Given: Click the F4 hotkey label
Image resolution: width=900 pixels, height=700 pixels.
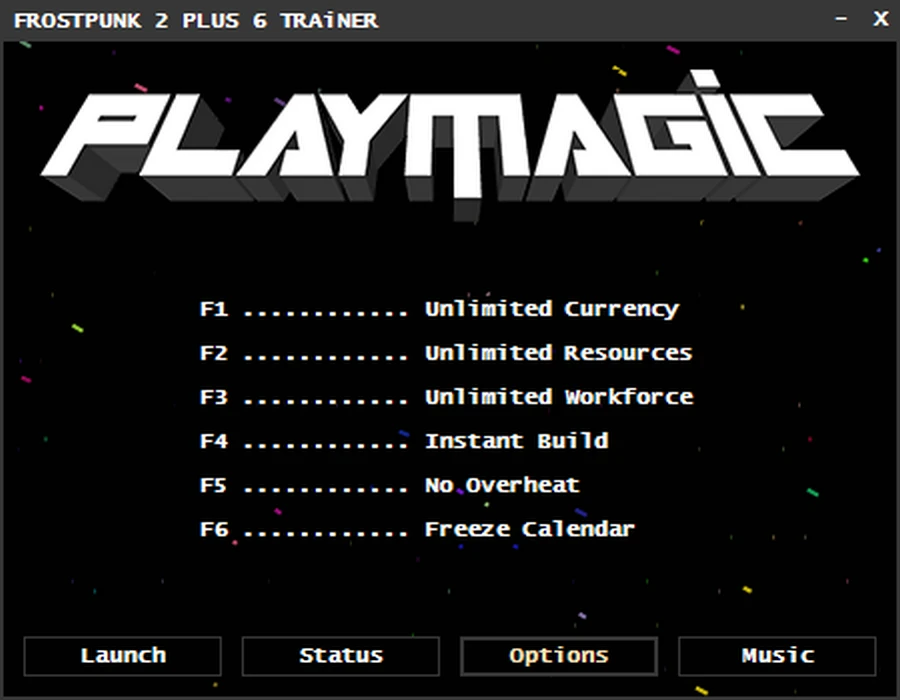Looking at the screenshot, I should pos(214,442).
